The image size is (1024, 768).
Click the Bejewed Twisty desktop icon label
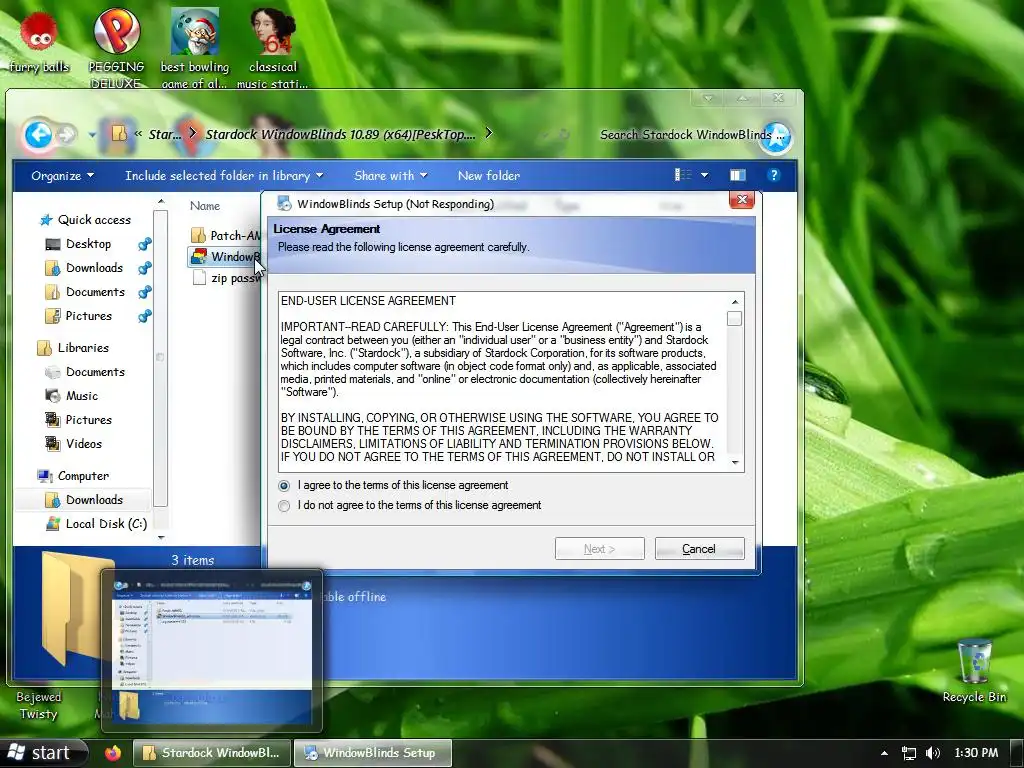[39, 705]
